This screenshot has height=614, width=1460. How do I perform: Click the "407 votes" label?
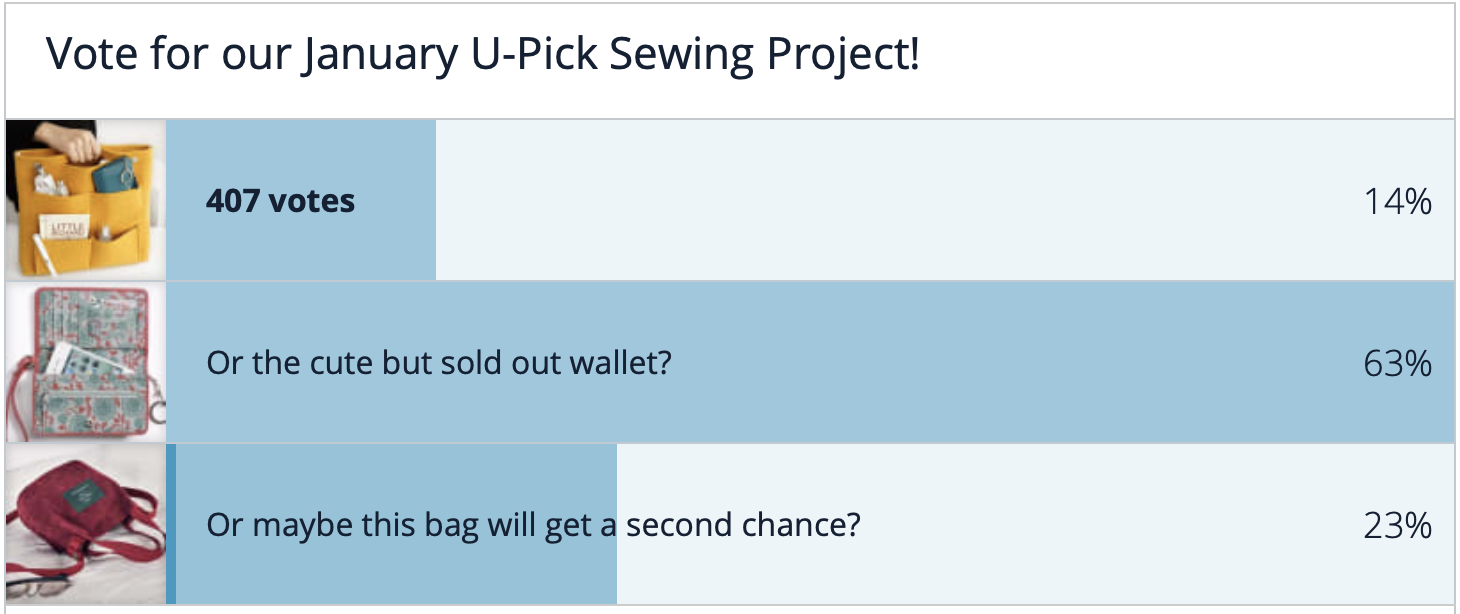coord(280,201)
